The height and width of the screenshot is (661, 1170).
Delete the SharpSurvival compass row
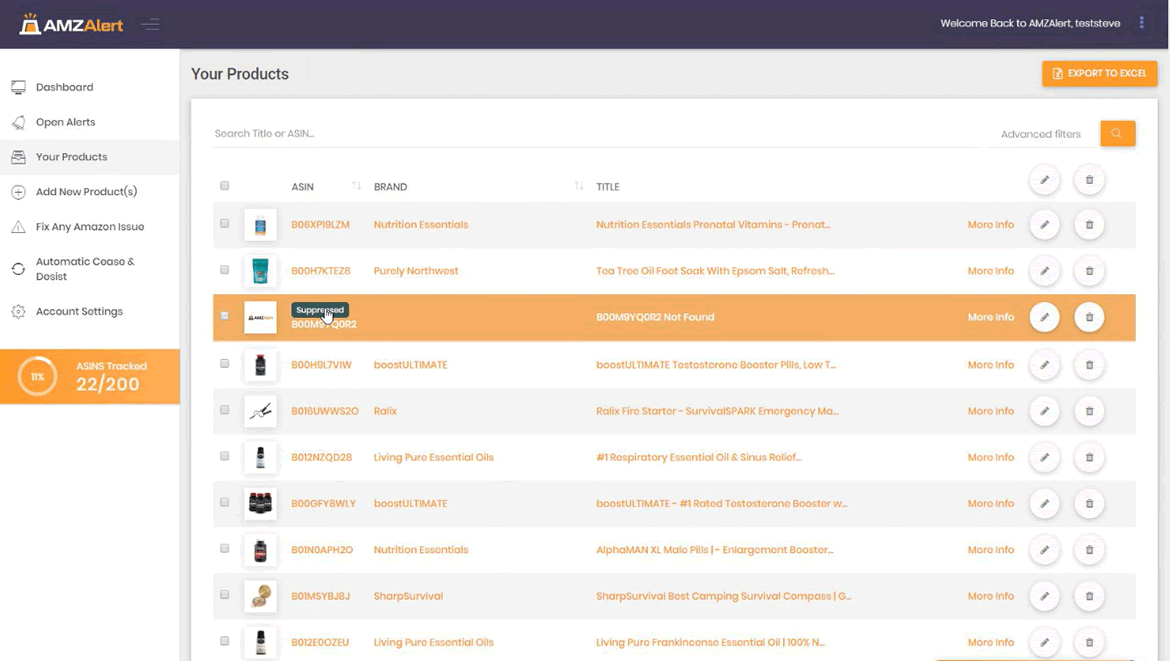(1089, 596)
